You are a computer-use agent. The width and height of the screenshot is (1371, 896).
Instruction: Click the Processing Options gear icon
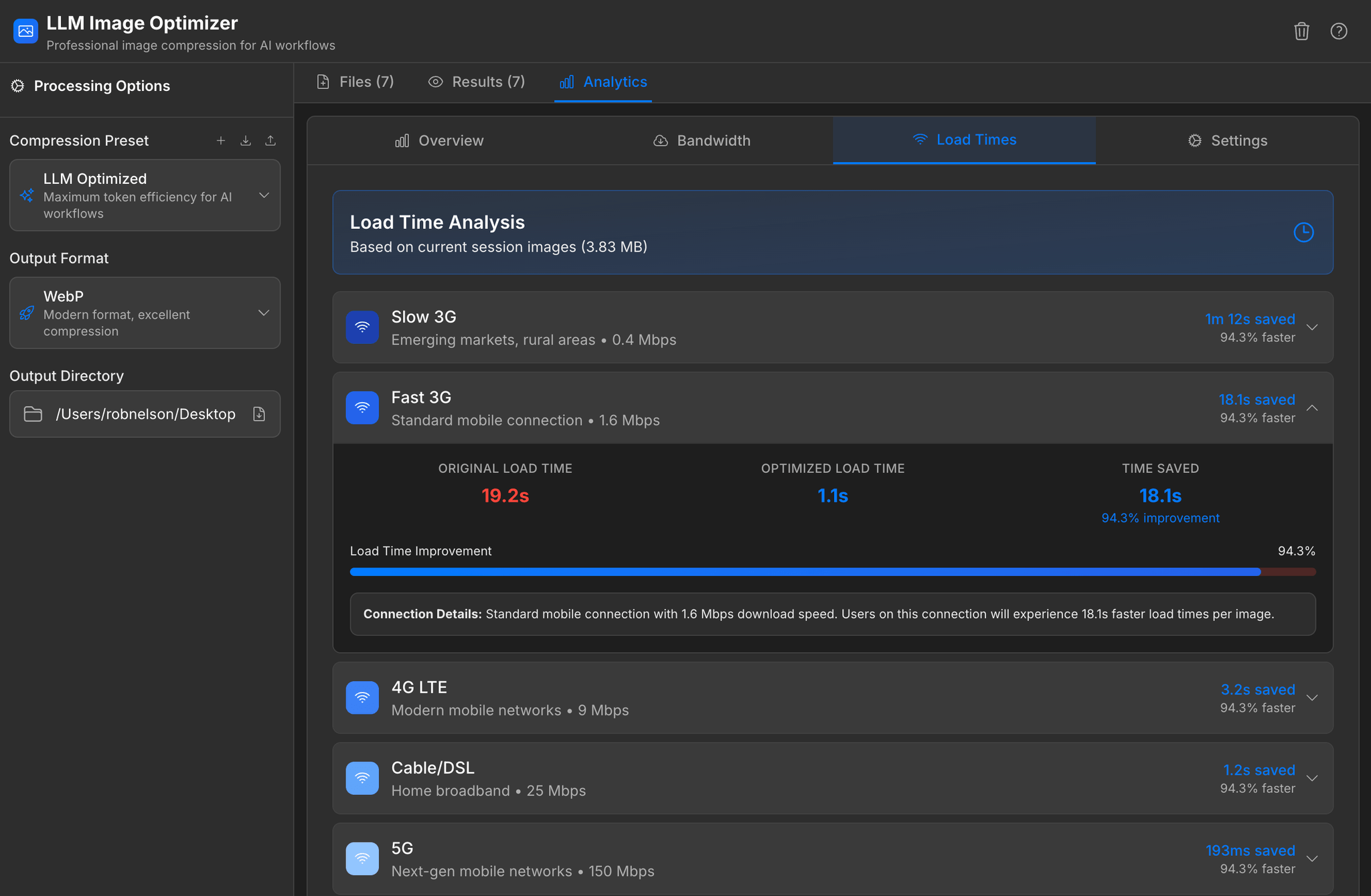(18, 86)
